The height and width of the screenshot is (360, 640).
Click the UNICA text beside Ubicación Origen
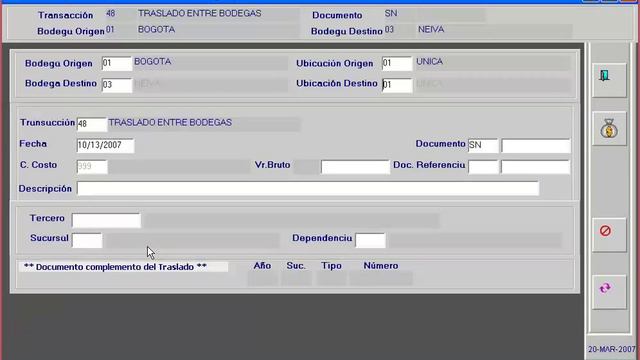tap(429, 62)
